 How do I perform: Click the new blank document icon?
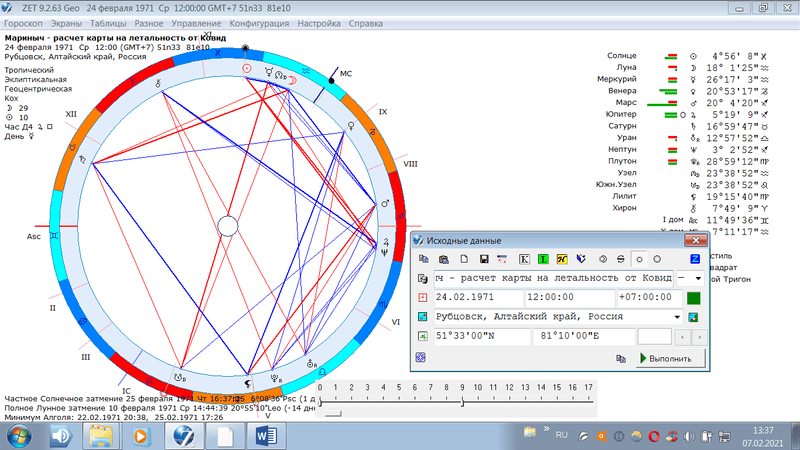pos(465,259)
